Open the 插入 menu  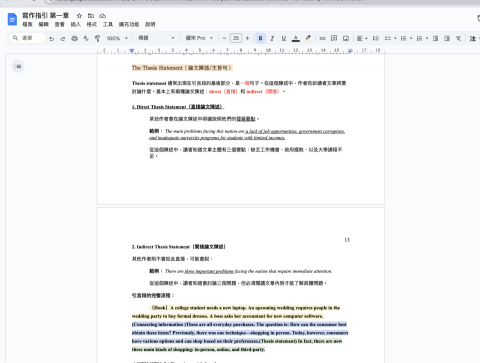coord(76,24)
